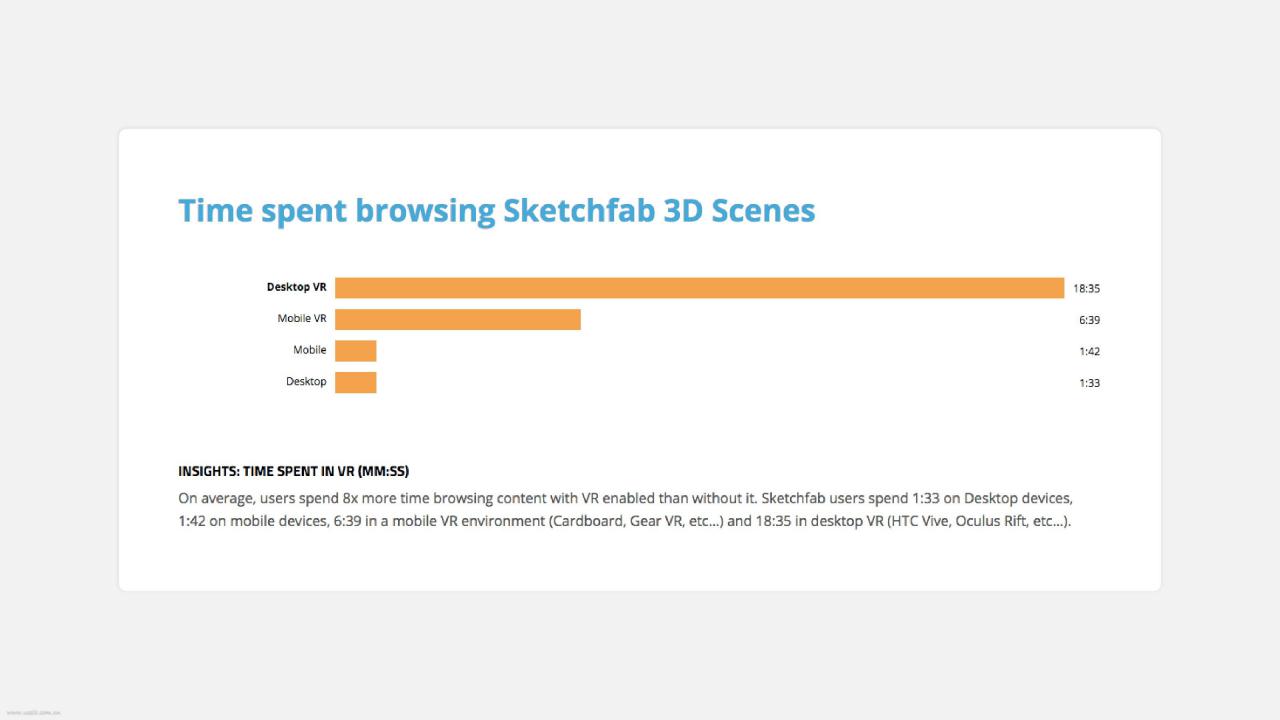Viewport: 1280px width, 720px height.
Task: Click the 1:33 value label
Action: click(1090, 383)
